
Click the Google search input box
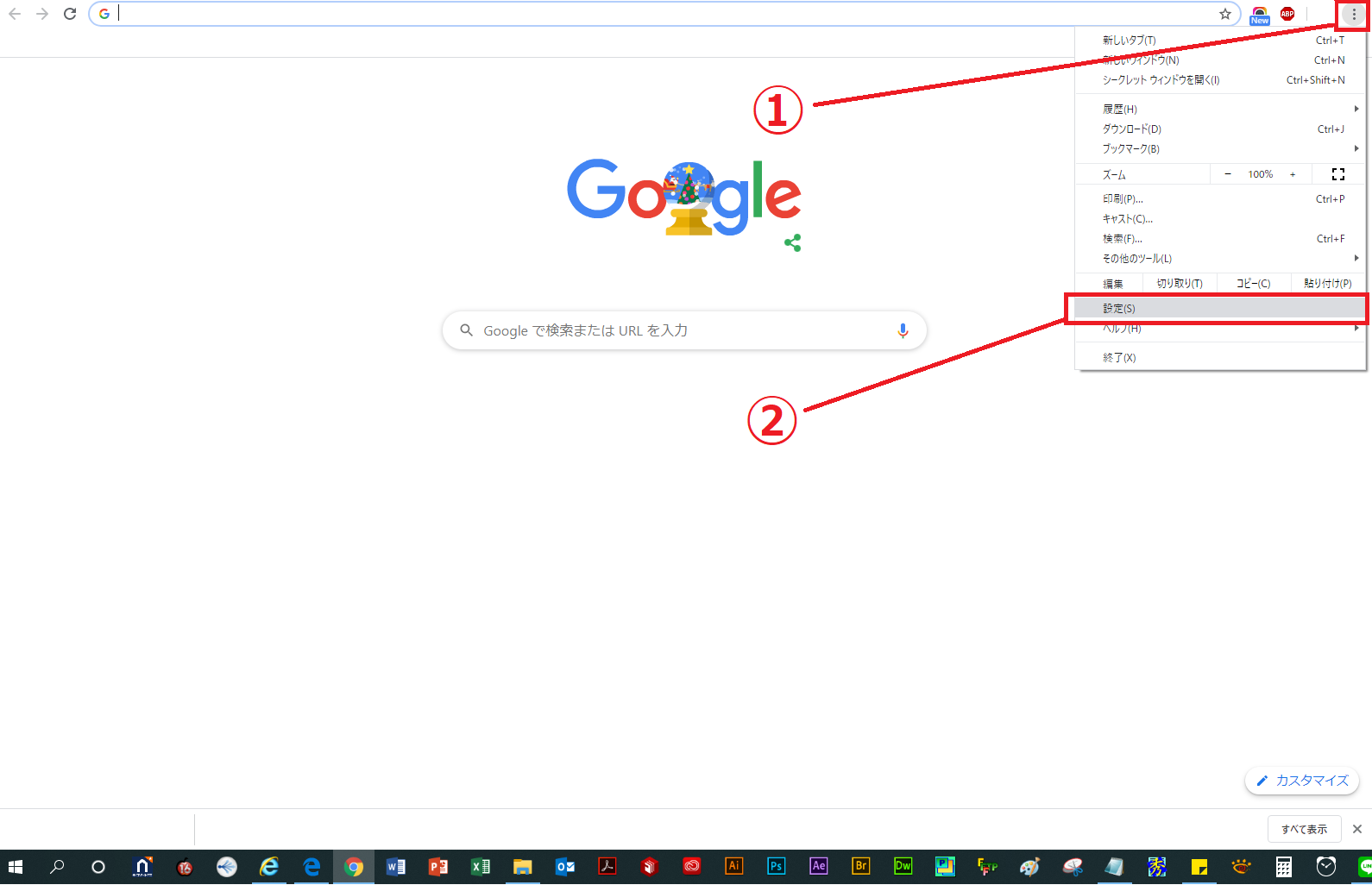coord(684,330)
